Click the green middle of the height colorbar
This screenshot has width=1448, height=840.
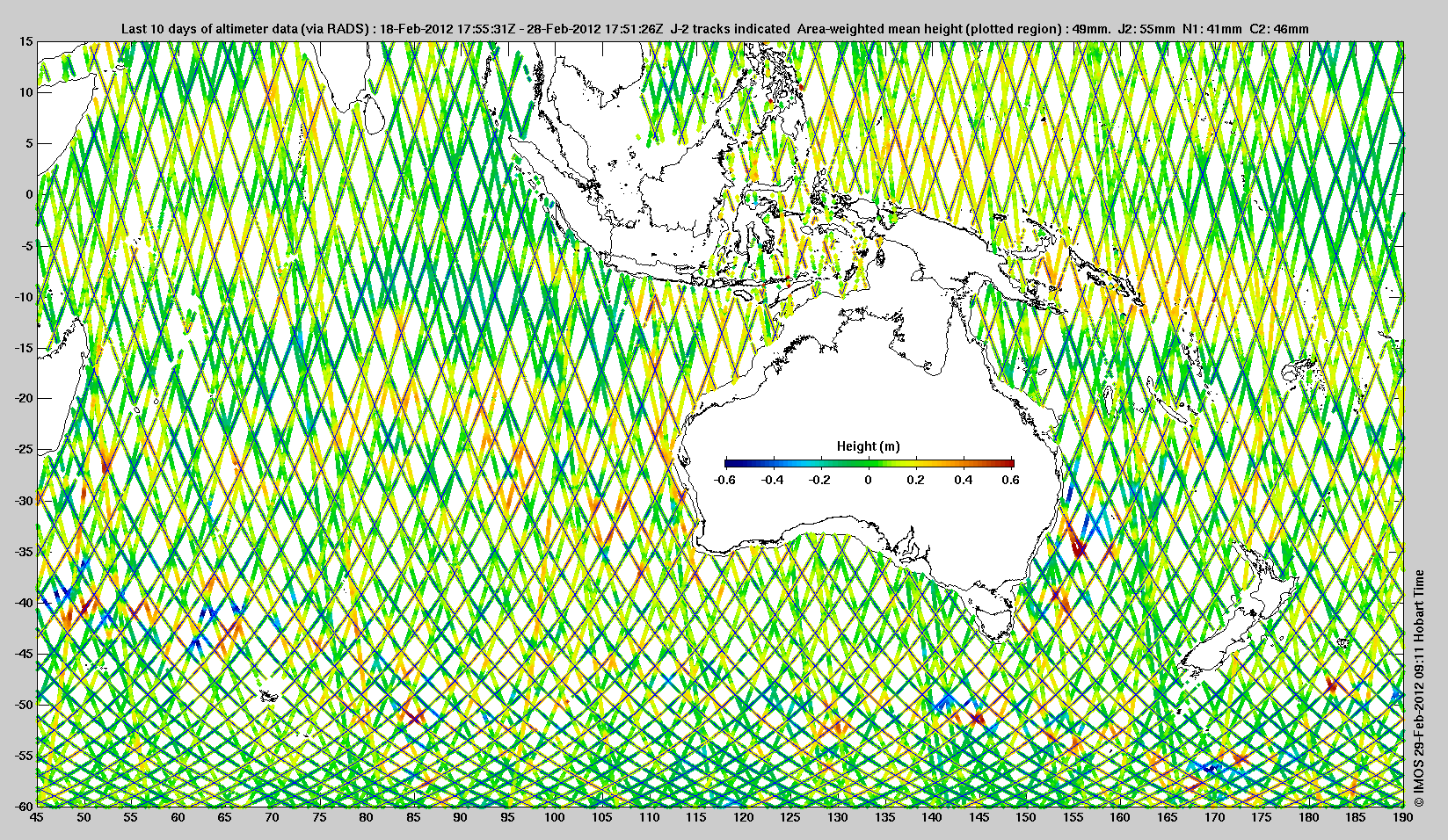[x=869, y=463]
